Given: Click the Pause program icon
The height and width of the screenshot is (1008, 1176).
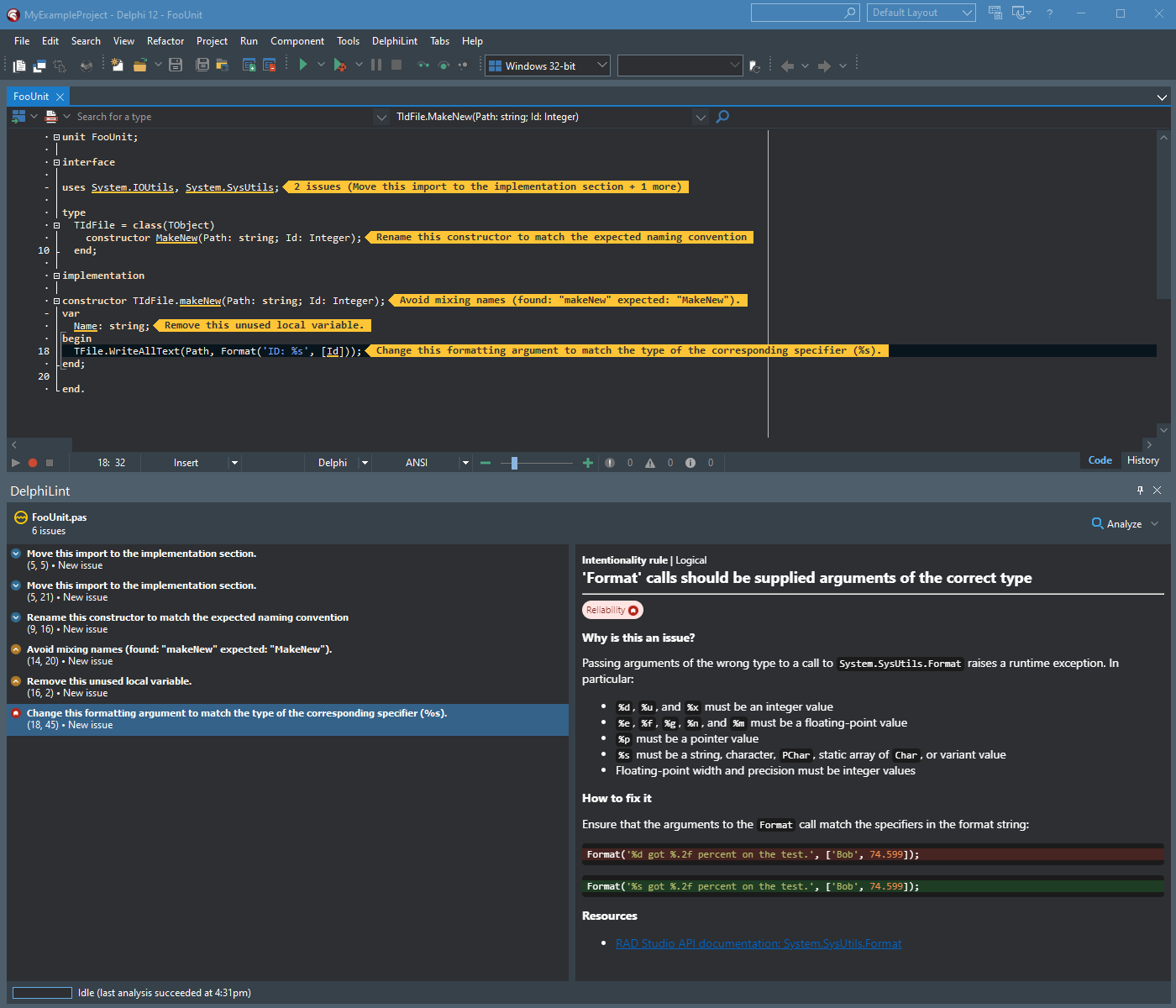Looking at the screenshot, I should pos(376,65).
